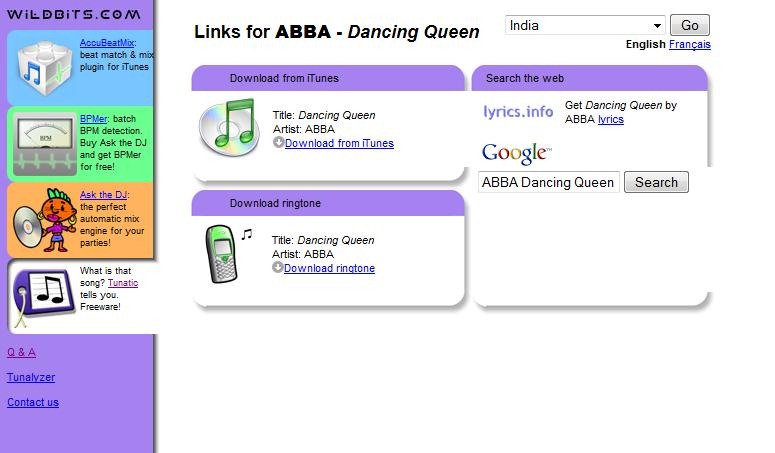Open the Contact us link
The width and height of the screenshot is (775, 453).
tap(33, 403)
